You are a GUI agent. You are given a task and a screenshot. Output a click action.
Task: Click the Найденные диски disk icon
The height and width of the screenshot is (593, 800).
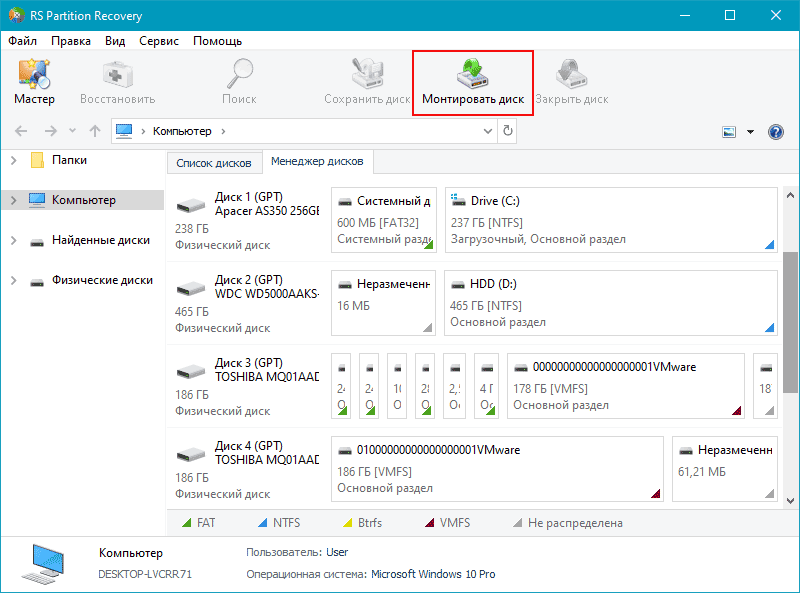(x=37, y=242)
